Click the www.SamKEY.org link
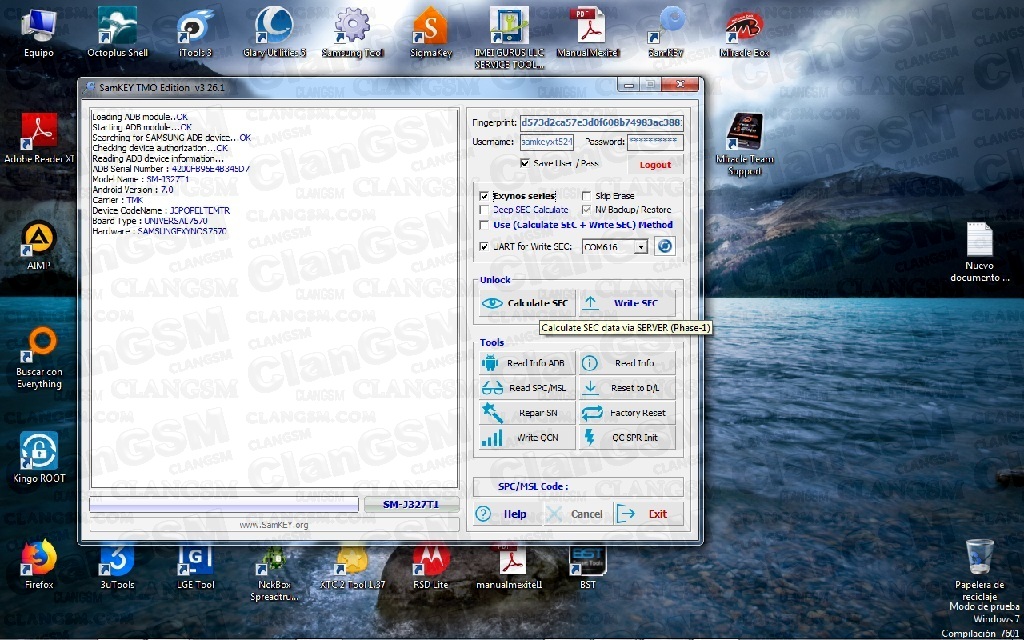This screenshot has width=1024, height=640. tap(274, 524)
